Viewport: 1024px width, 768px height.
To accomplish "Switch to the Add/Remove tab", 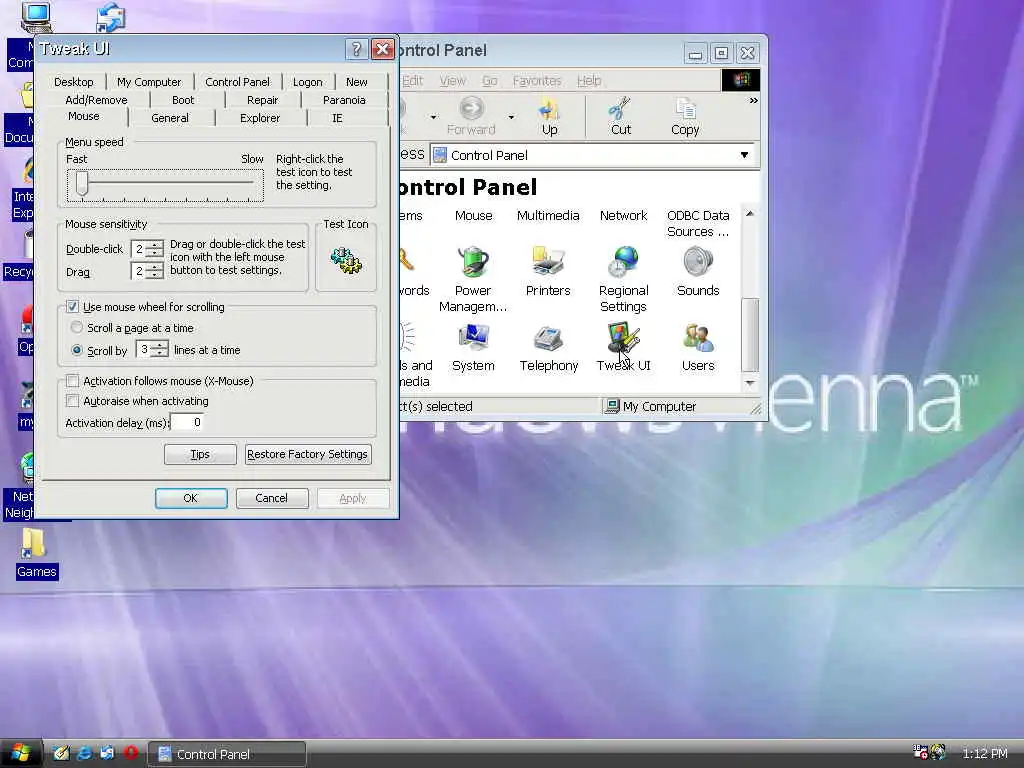I will click(x=96, y=100).
